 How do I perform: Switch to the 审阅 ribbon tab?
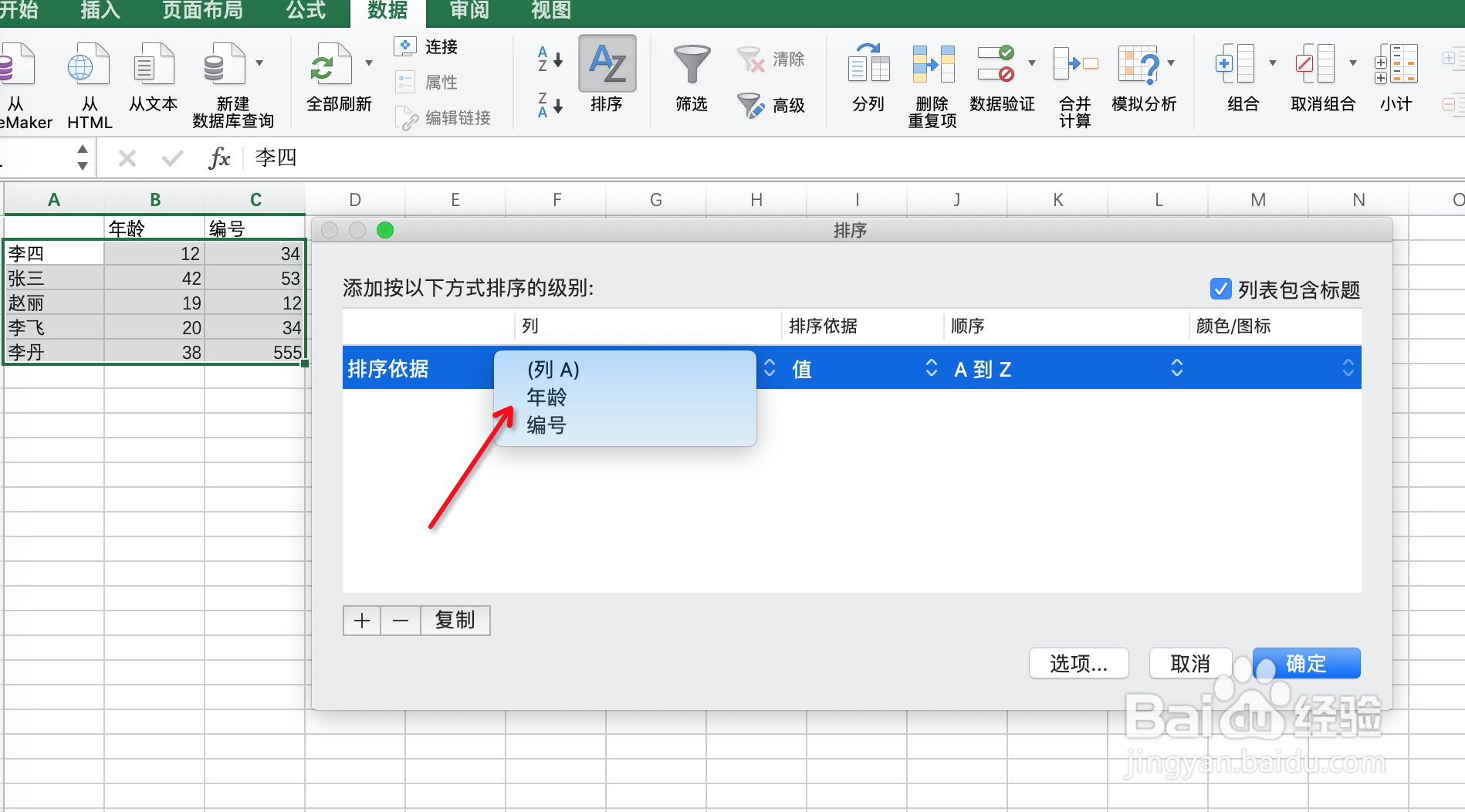(468, 11)
